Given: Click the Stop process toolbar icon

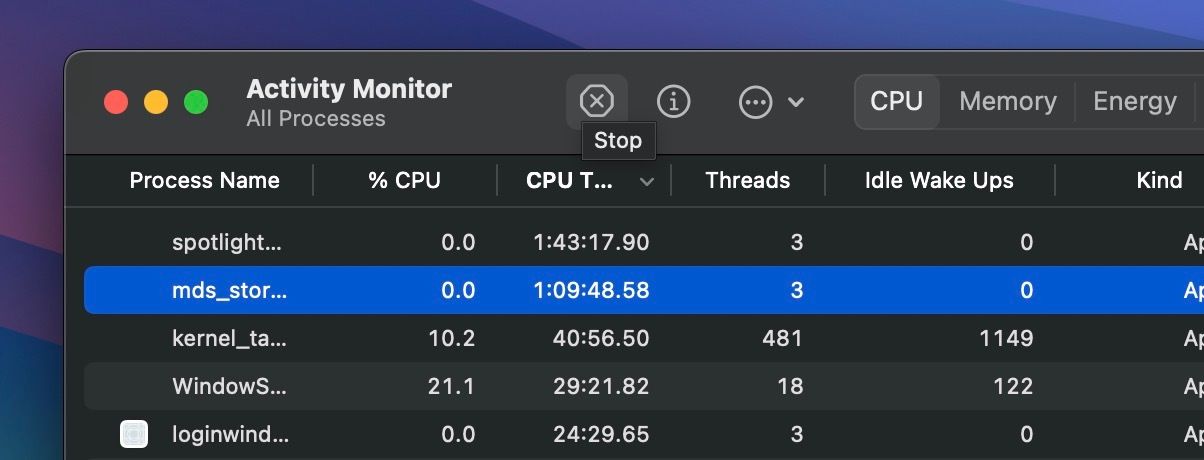Looking at the screenshot, I should (597, 101).
